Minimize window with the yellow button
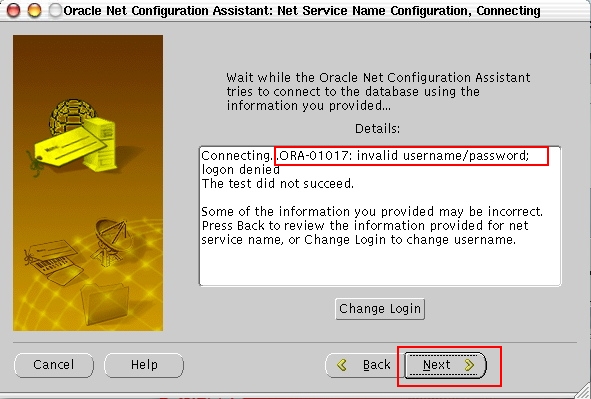The height and width of the screenshot is (399, 591). click(x=34, y=11)
